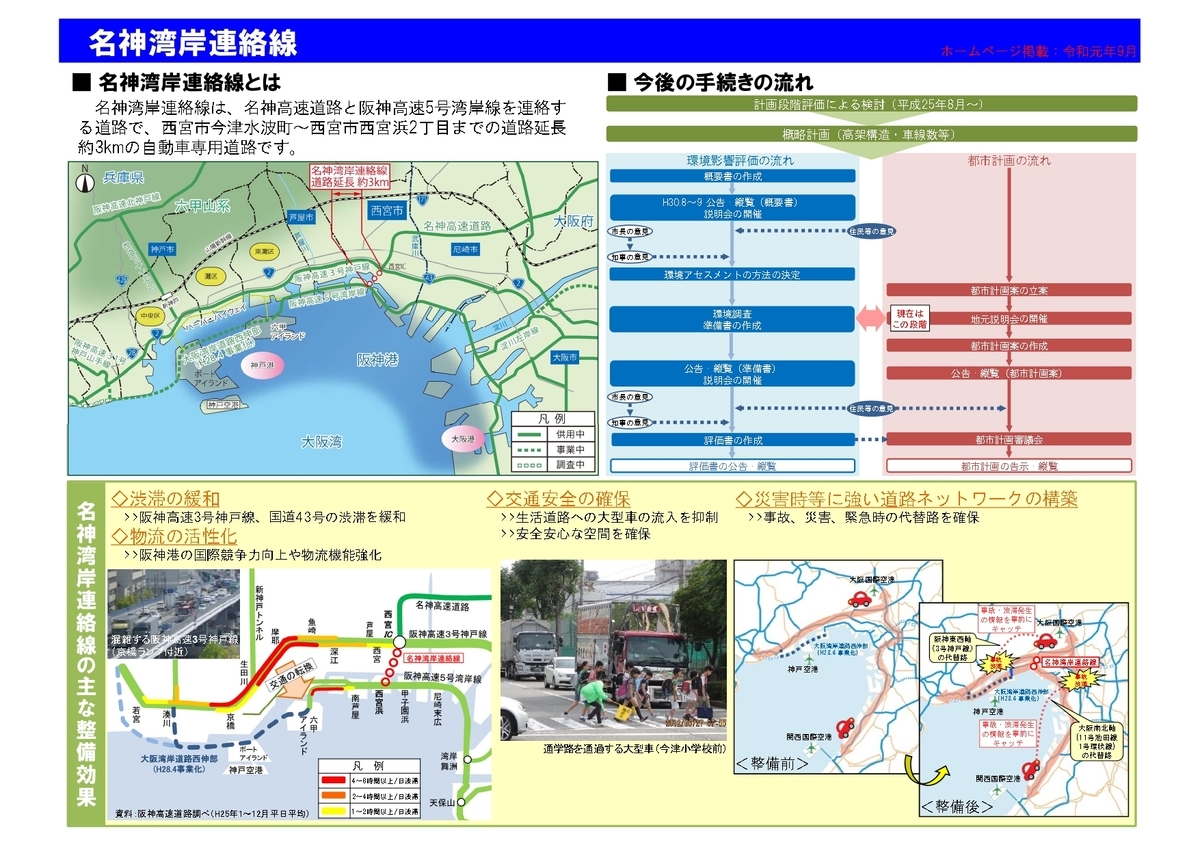Open the photo of trucks at school crossing

pyautogui.click(x=613, y=650)
